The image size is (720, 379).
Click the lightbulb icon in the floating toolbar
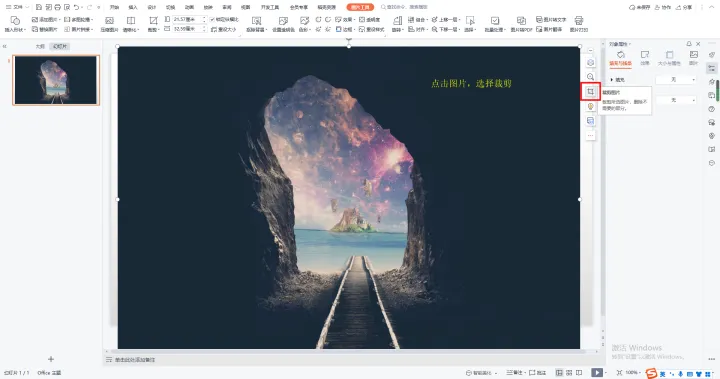tap(591, 106)
